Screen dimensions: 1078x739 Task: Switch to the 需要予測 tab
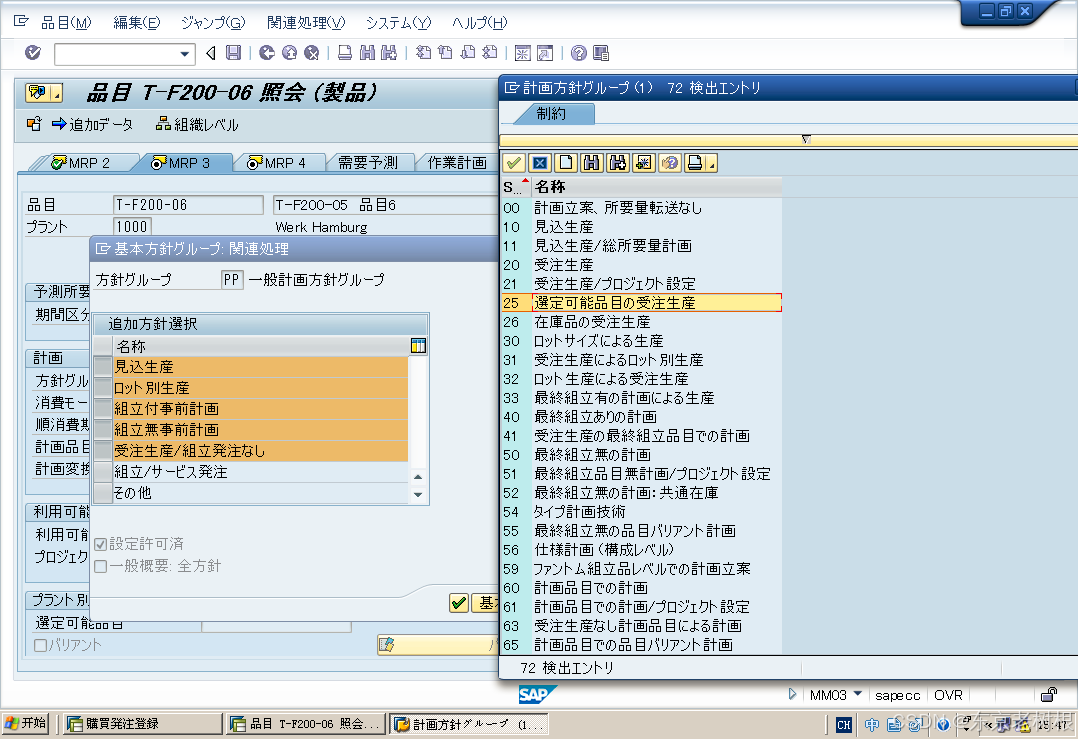pyautogui.click(x=368, y=163)
